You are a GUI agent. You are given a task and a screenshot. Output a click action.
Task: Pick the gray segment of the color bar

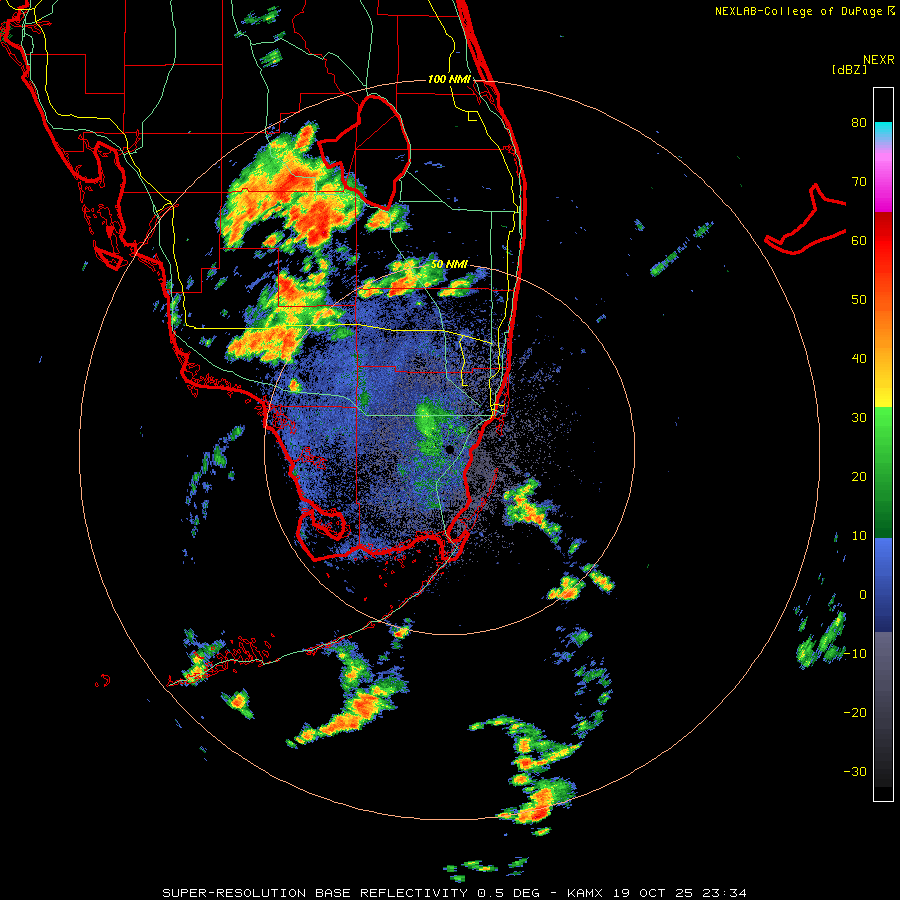pos(883,709)
